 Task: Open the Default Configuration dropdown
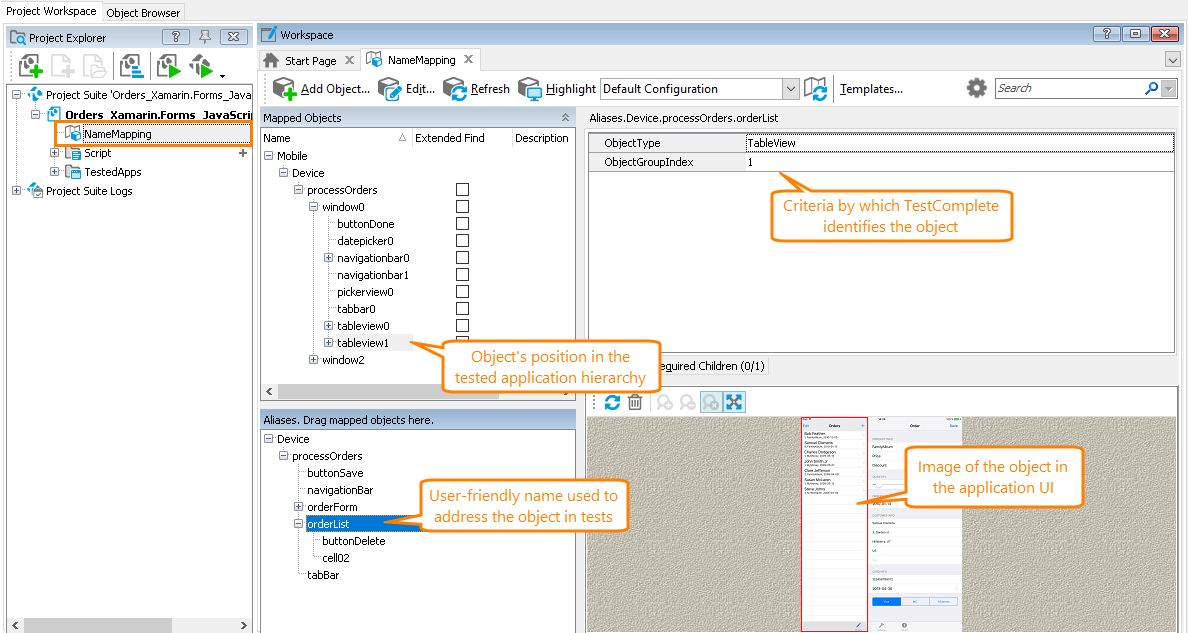790,88
